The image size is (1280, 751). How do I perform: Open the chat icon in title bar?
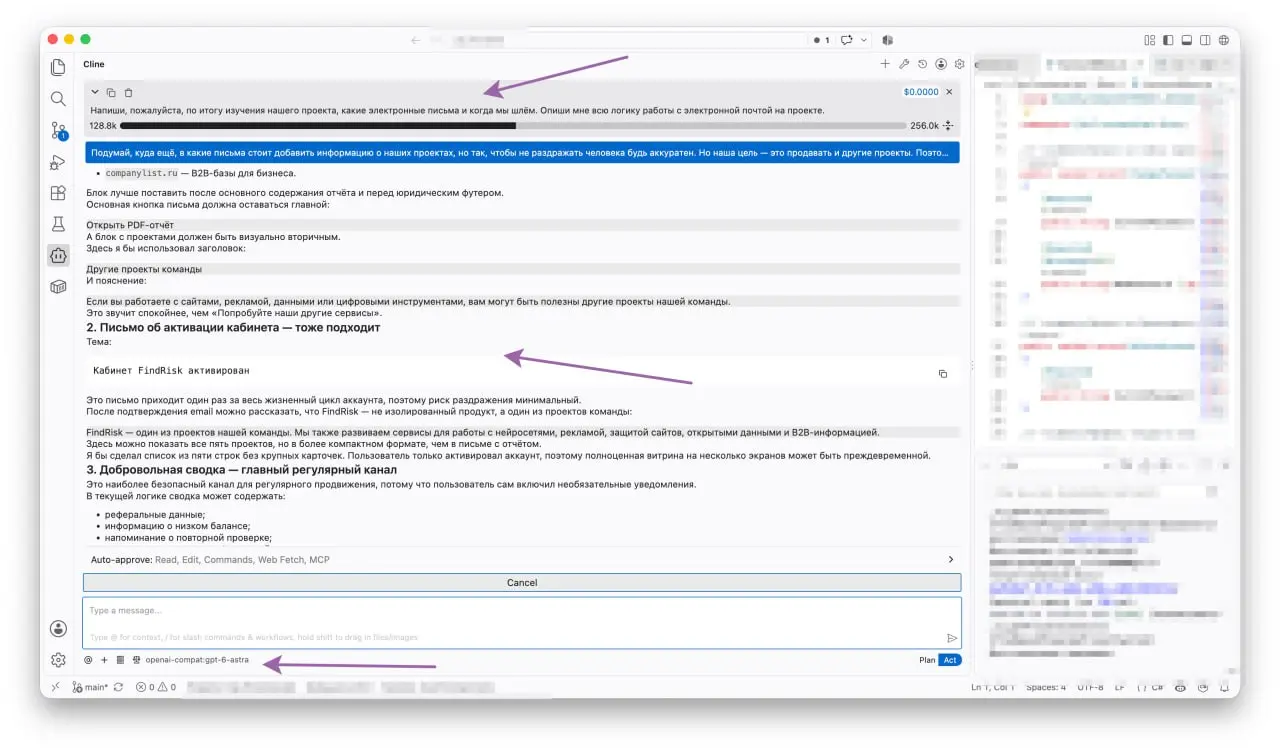847,40
